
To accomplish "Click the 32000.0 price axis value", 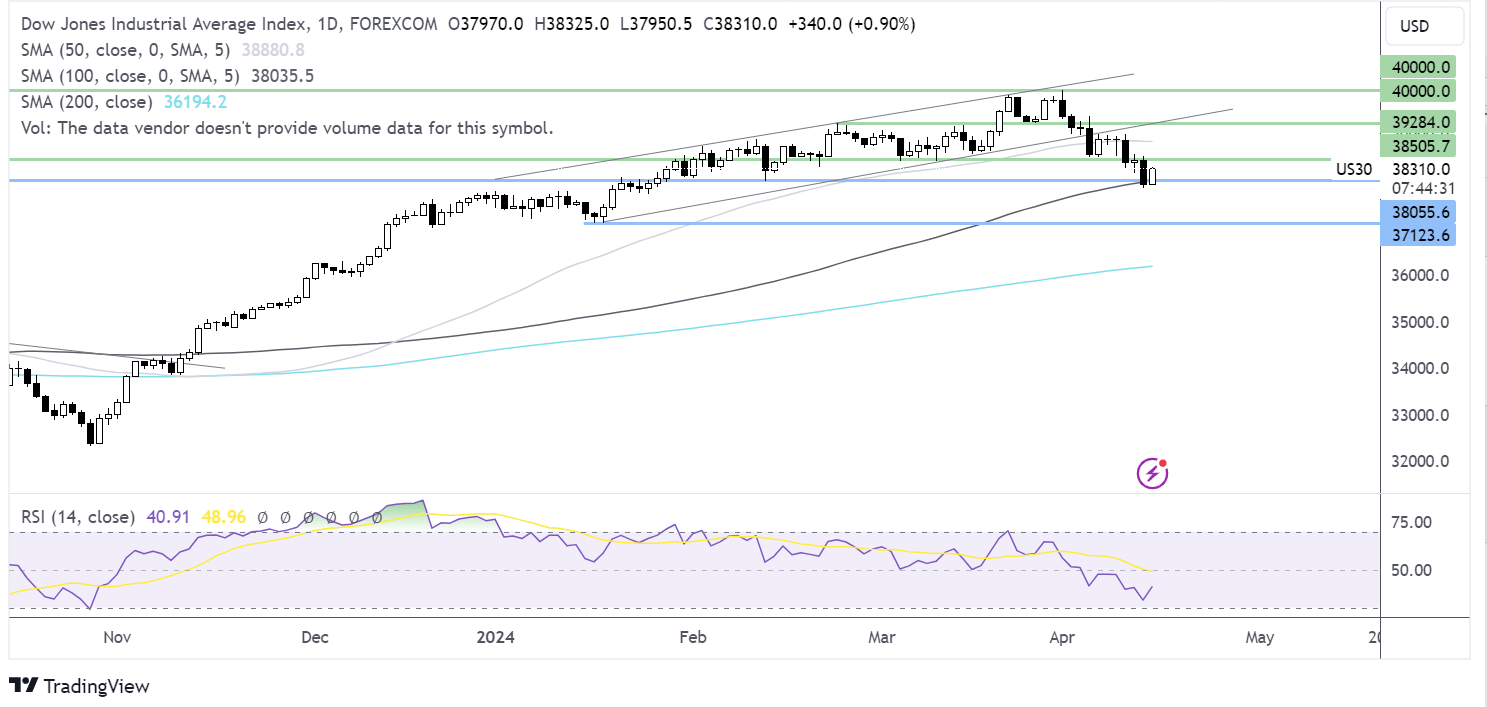I will [1418, 462].
